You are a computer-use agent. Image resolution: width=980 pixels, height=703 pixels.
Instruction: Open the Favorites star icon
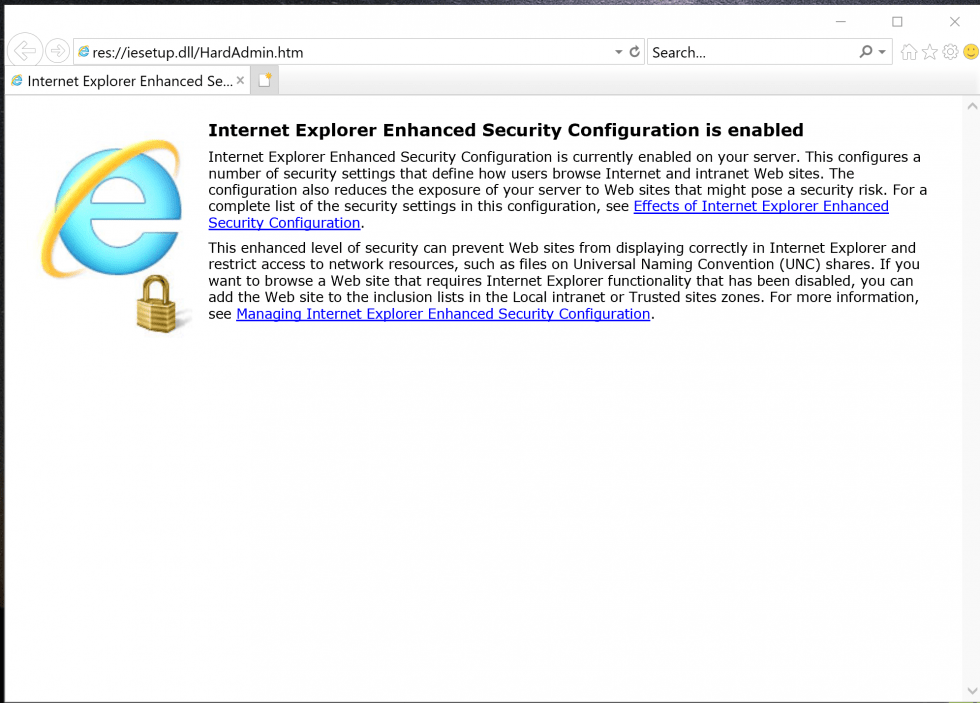(x=931, y=51)
